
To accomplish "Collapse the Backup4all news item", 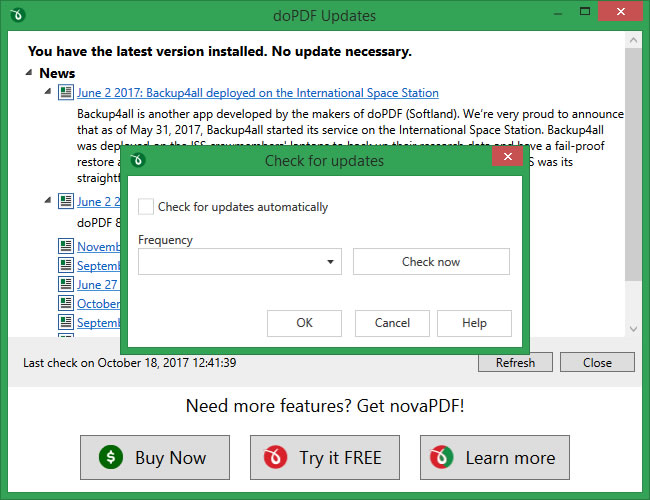I will (48, 92).
